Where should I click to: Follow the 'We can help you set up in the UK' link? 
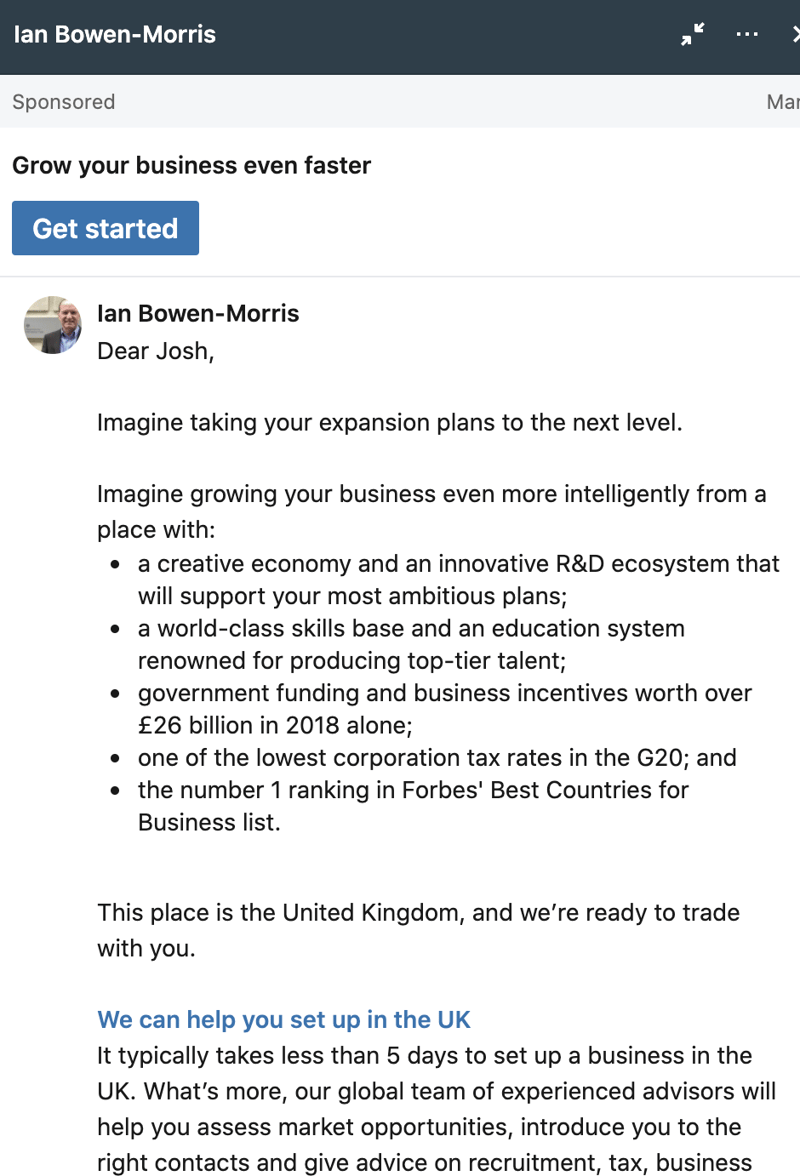(x=283, y=1019)
